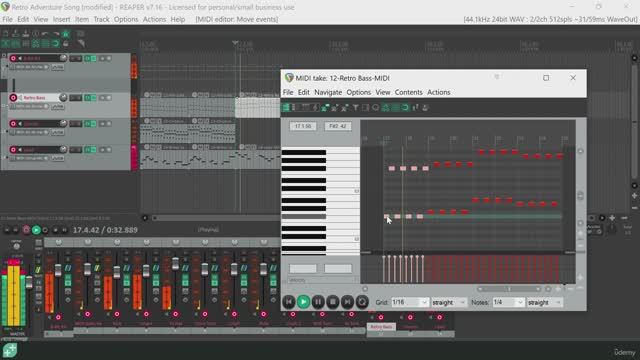Open the Retro Bass track input dropdown

tap(29, 107)
